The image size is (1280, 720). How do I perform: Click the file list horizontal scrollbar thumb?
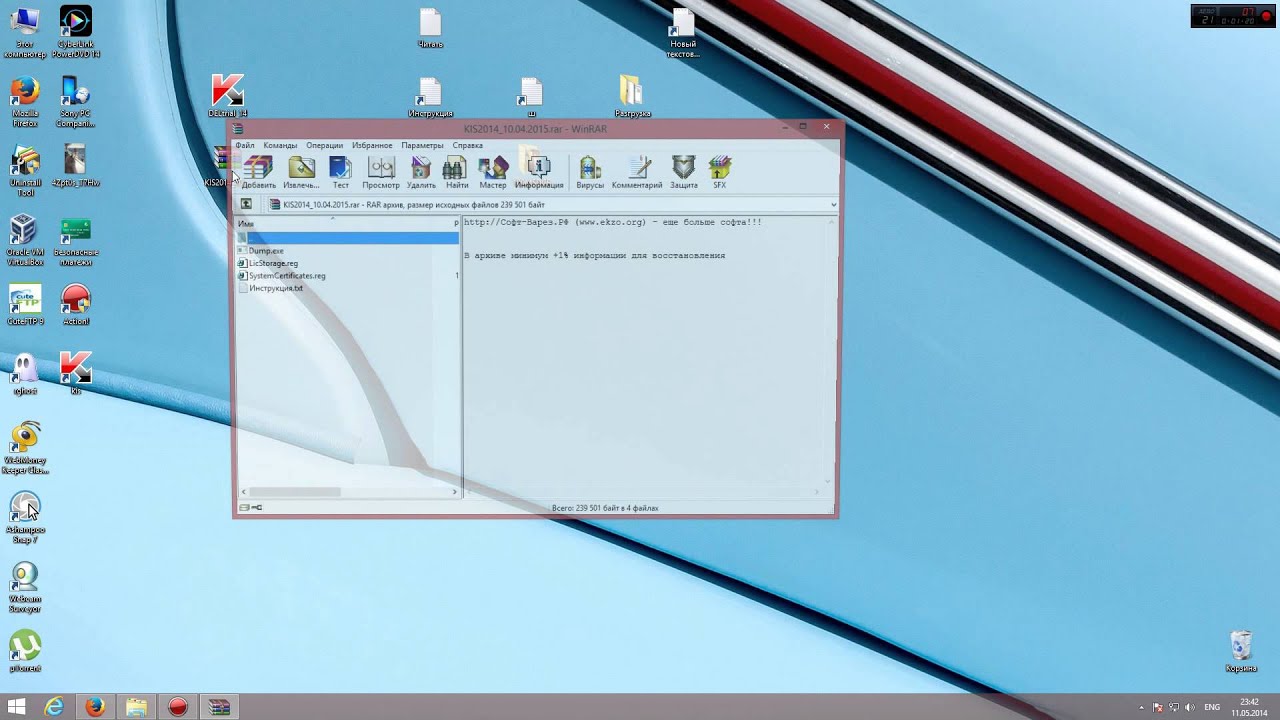point(294,492)
